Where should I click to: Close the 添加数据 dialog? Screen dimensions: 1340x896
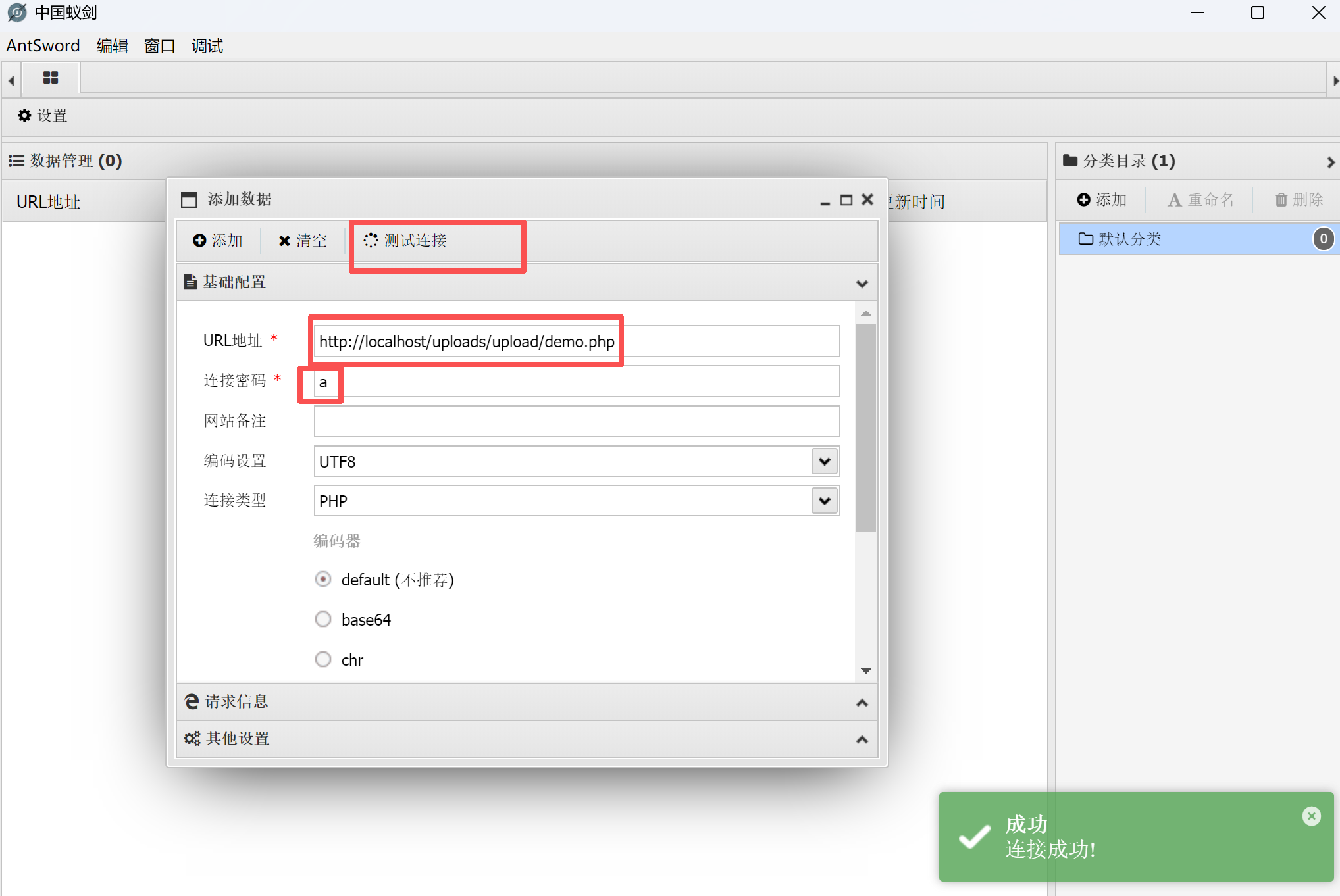(x=867, y=199)
